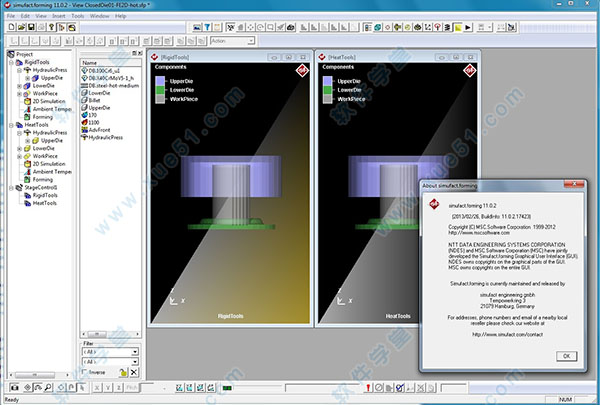Select the DB.steel-hot-medium material entry
The width and height of the screenshot is (600, 405).
[114, 86]
